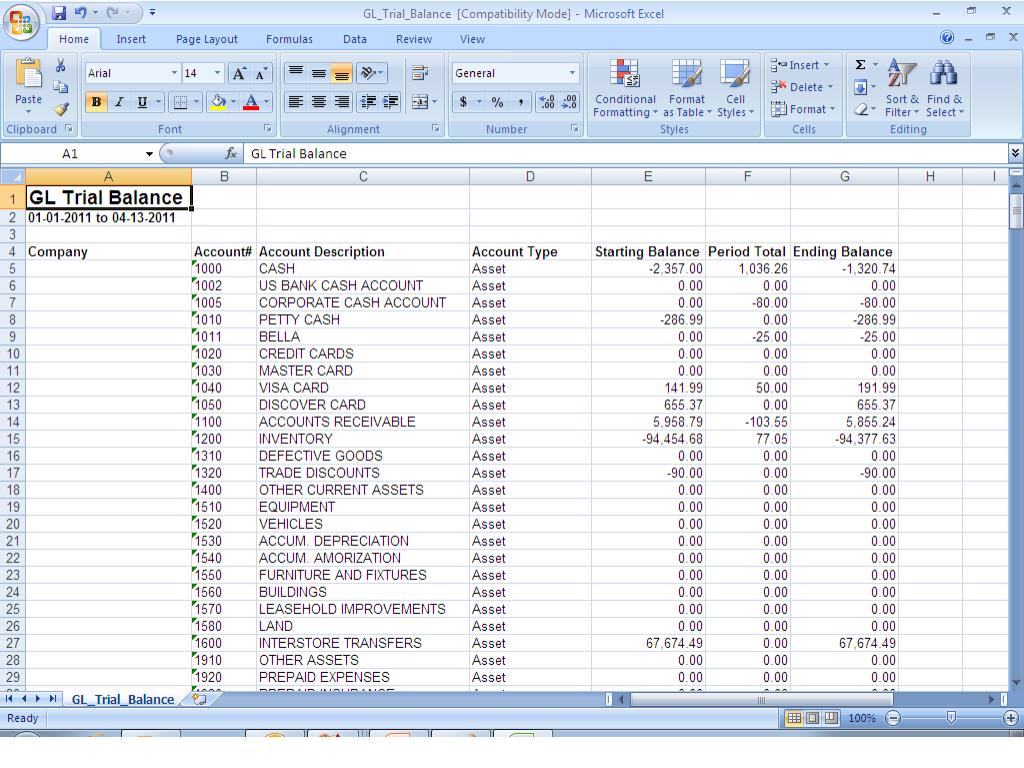Open the Name Box dropdown arrow

150,154
